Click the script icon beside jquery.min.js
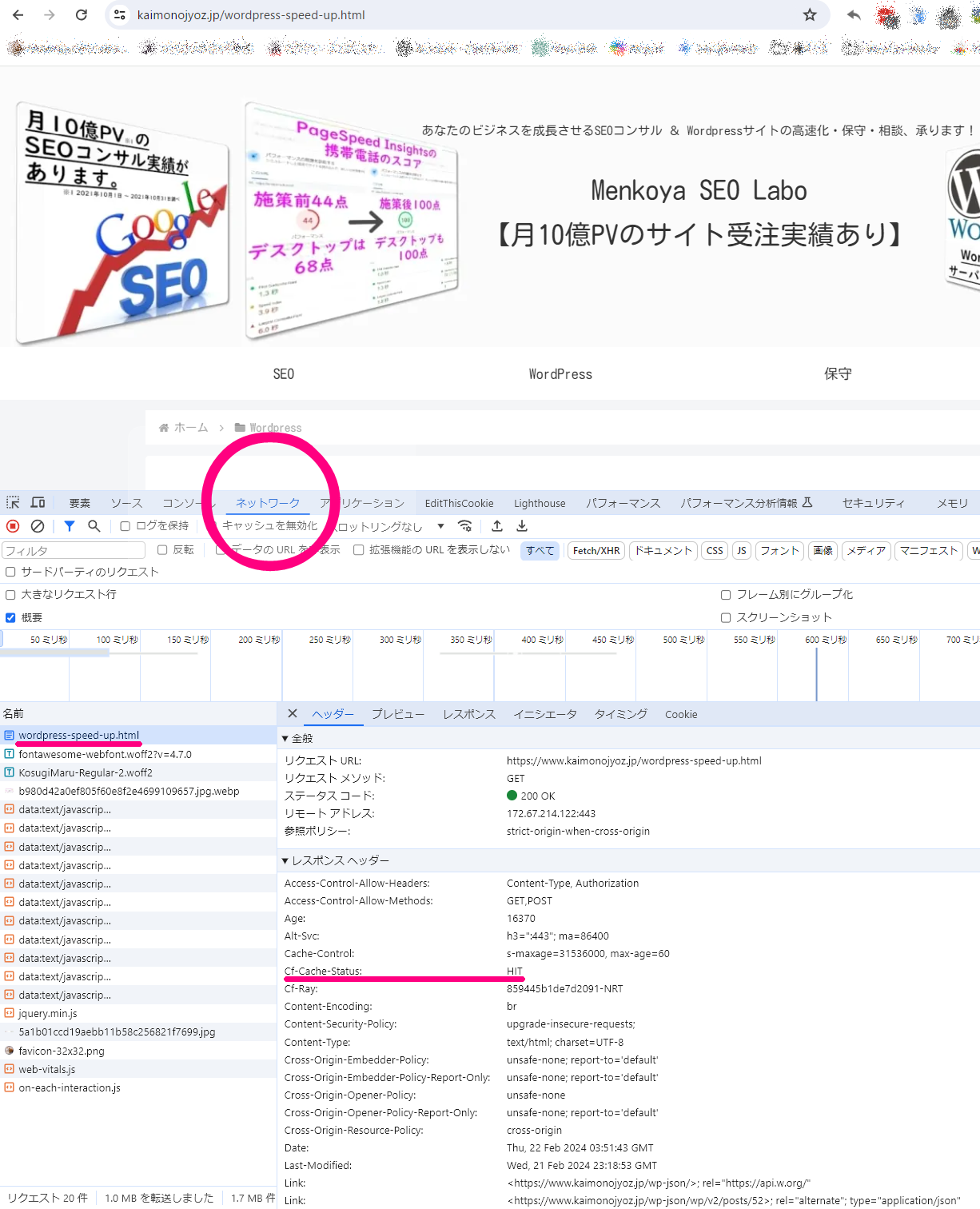980x1209 pixels. (9, 1014)
